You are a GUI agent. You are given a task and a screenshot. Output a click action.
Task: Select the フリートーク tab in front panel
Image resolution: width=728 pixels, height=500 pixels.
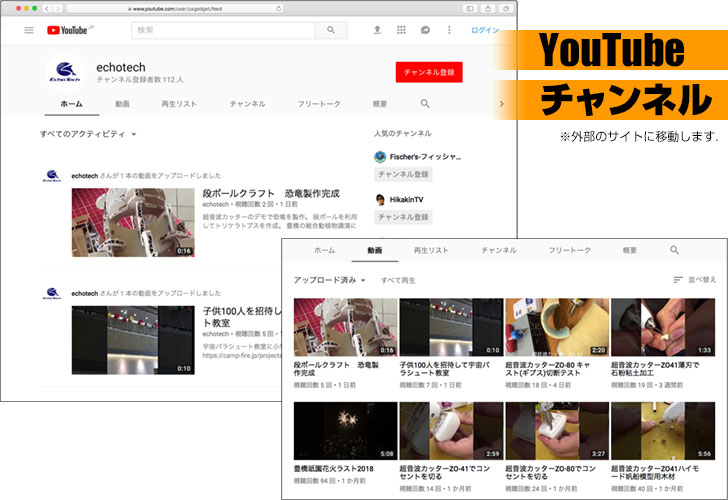pos(570,250)
